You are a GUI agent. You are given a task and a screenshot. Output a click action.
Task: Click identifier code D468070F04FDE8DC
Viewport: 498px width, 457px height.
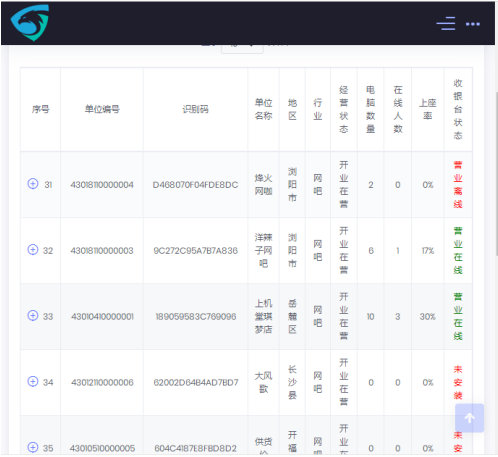click(195, 185)
